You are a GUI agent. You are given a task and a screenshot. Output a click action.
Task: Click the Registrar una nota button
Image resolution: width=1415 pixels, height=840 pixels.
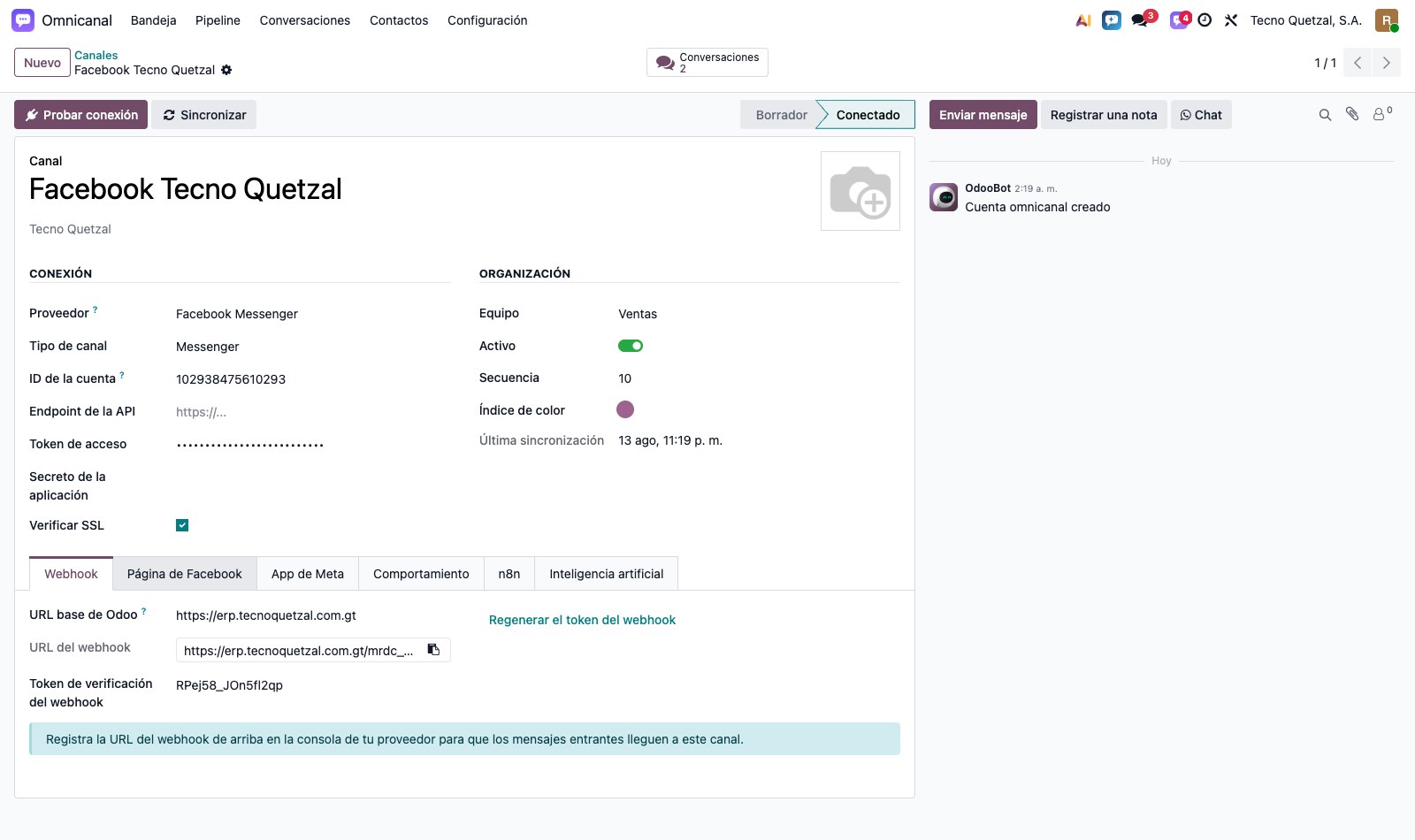[1104, 115]
